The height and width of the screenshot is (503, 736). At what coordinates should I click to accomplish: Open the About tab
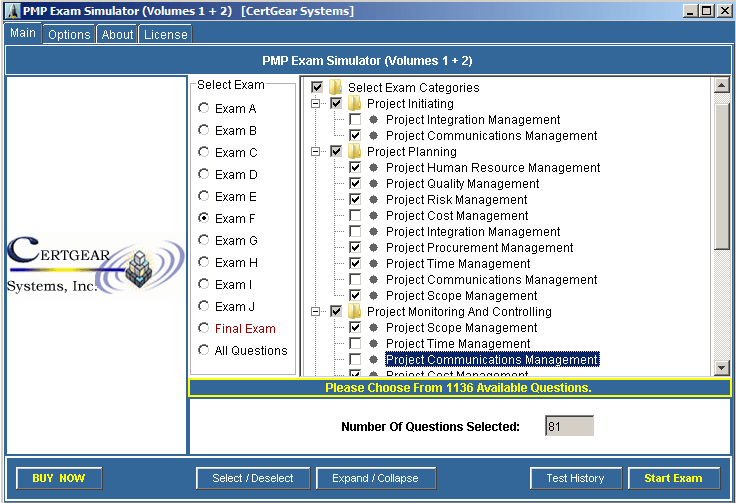pos(117,34)
